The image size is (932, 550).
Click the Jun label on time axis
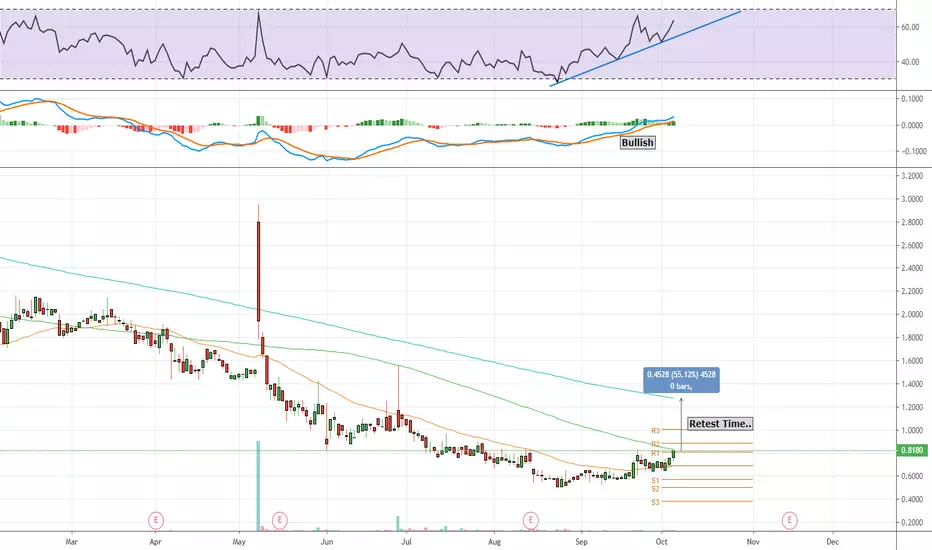[x=326, y=542]
